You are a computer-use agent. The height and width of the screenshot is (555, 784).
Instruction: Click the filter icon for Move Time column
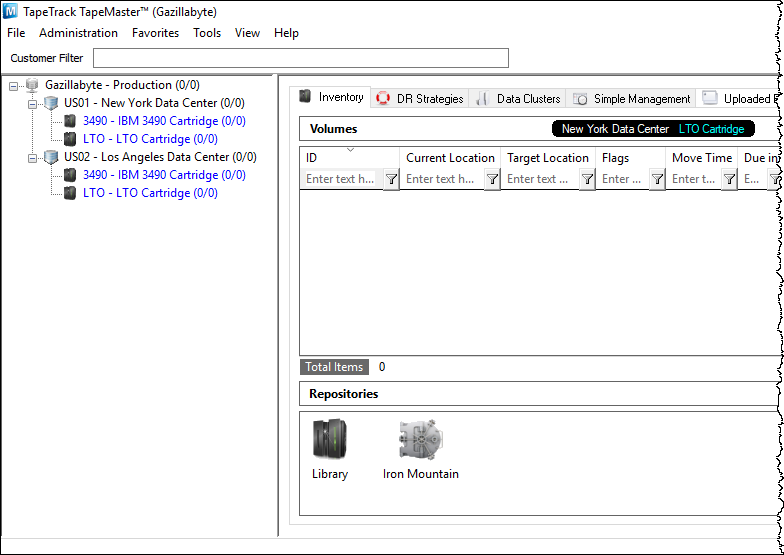730,179
